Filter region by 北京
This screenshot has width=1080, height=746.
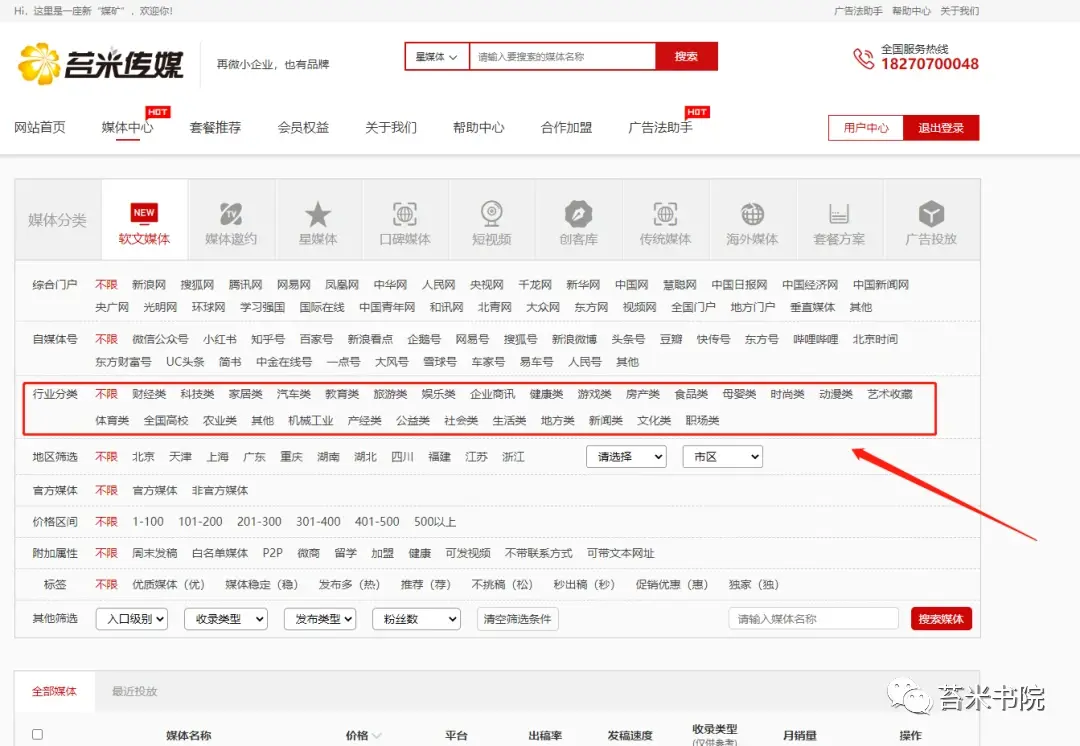click(143, 457)
